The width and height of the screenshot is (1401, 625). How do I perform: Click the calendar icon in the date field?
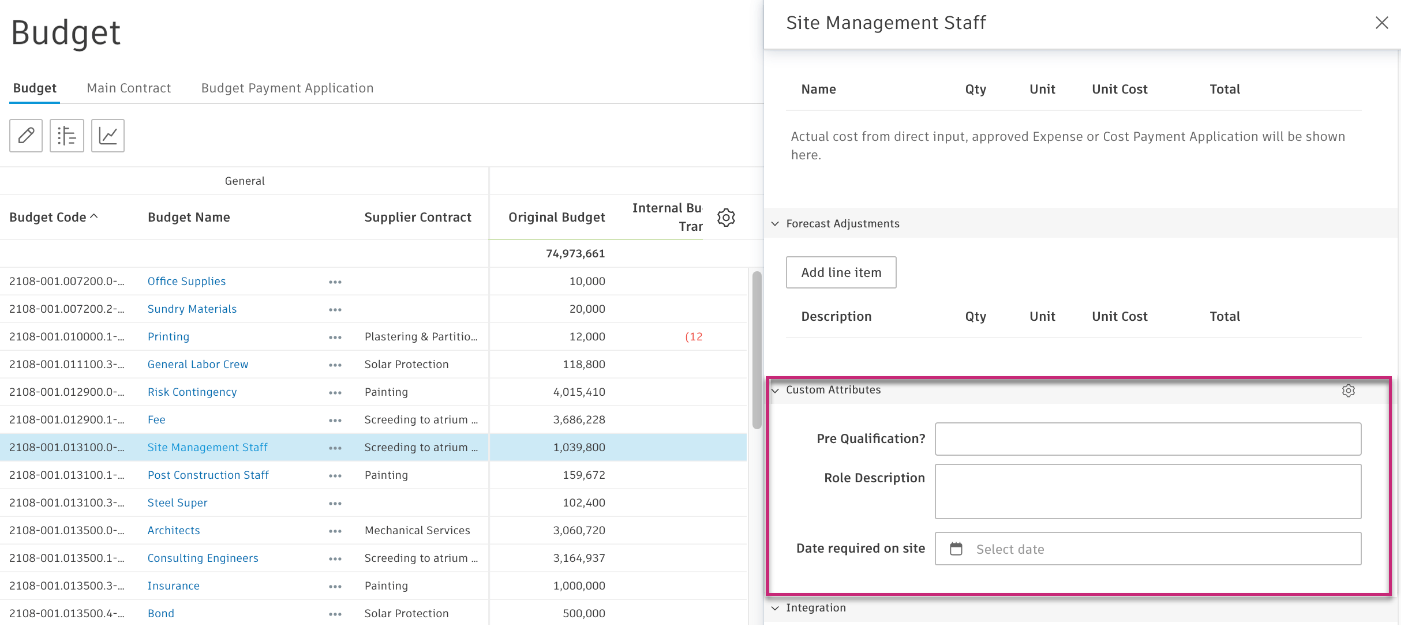(x=956, y=549)
